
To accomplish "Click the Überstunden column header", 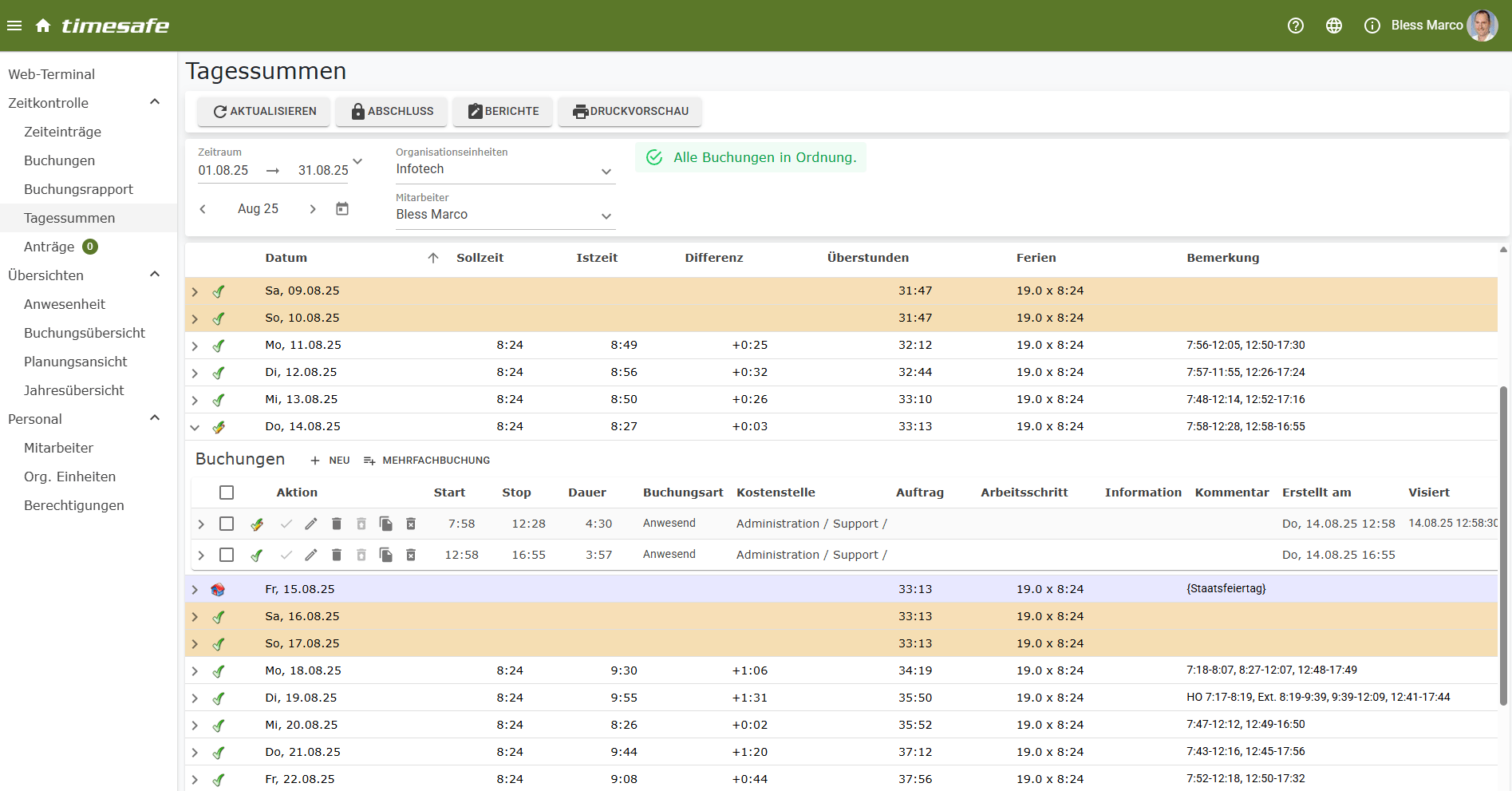I will click(x=868, y=258).
